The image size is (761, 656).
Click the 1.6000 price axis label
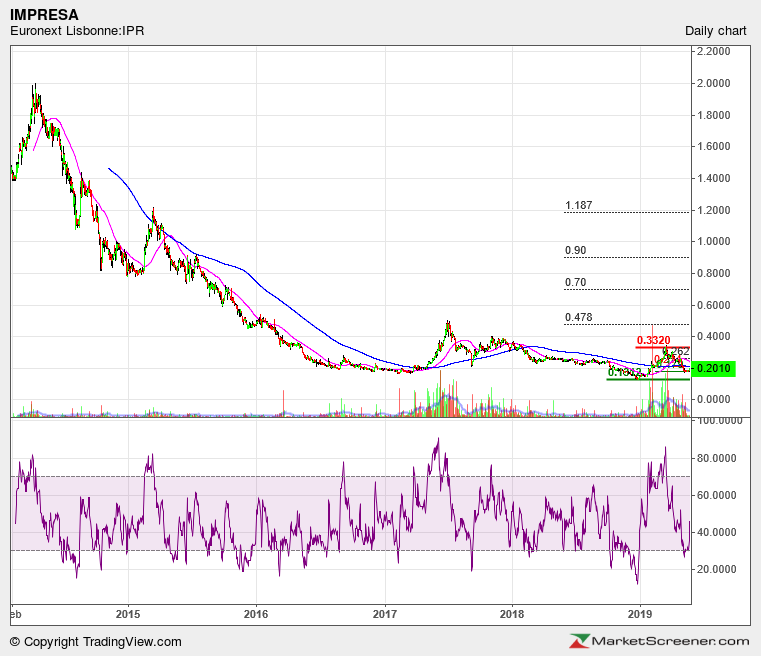[x=713, y=147]
